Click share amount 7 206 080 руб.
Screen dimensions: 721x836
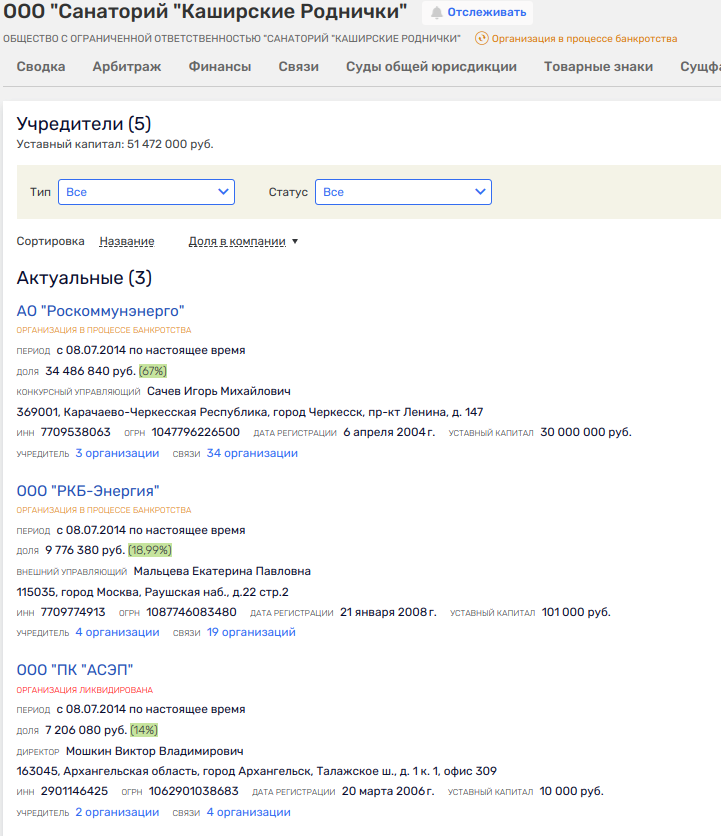[x=86, y=730]
